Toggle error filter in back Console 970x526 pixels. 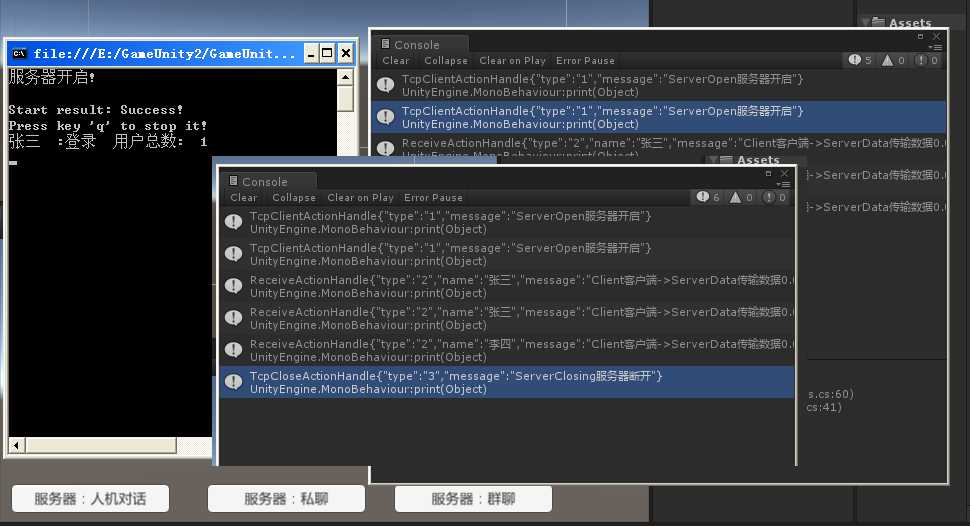(927, 60)
